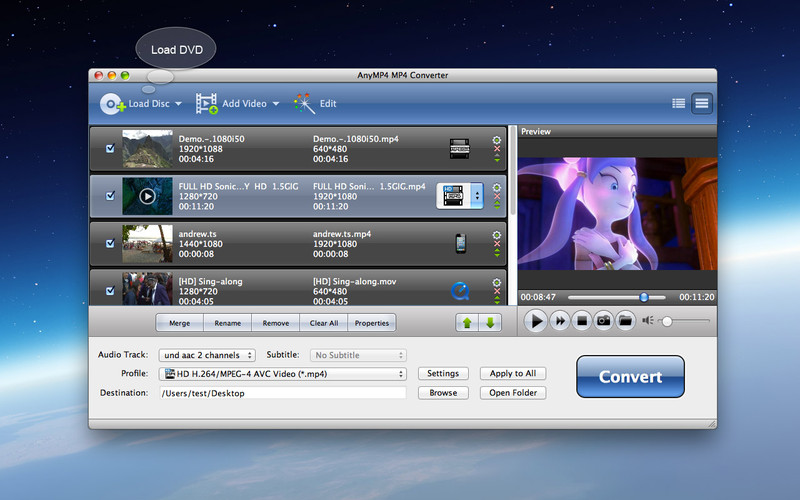Move selected item down with green arrow
800x500 pixels.
coord(490,322)
